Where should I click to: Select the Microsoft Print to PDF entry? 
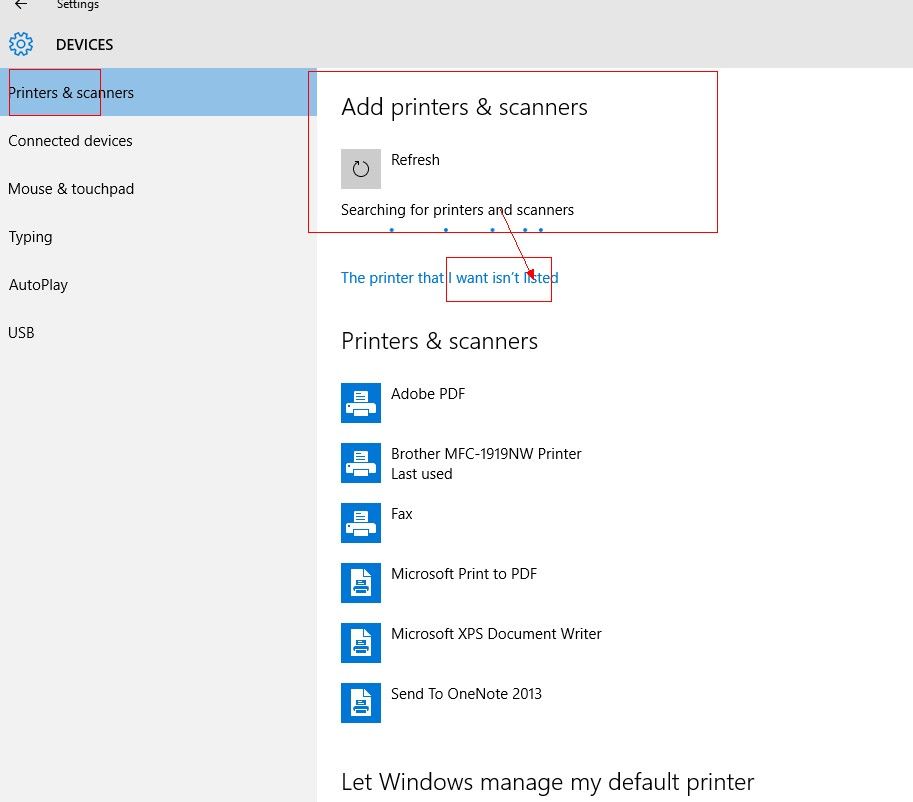(x=464, y=574)
